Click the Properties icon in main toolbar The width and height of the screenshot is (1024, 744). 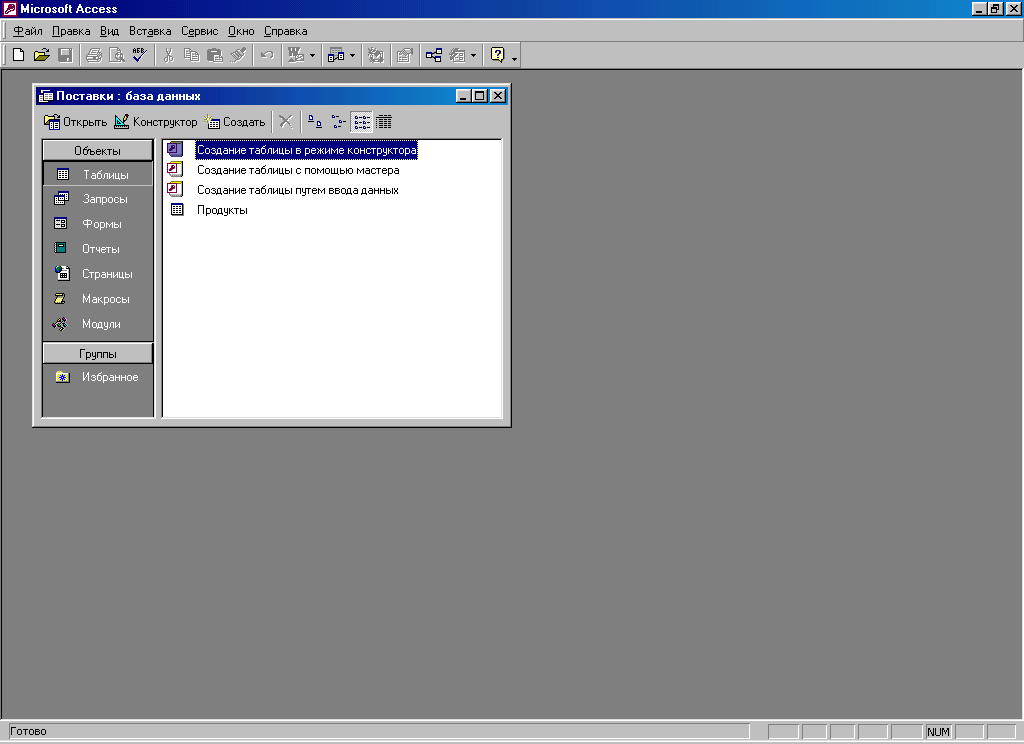point(405,56)
